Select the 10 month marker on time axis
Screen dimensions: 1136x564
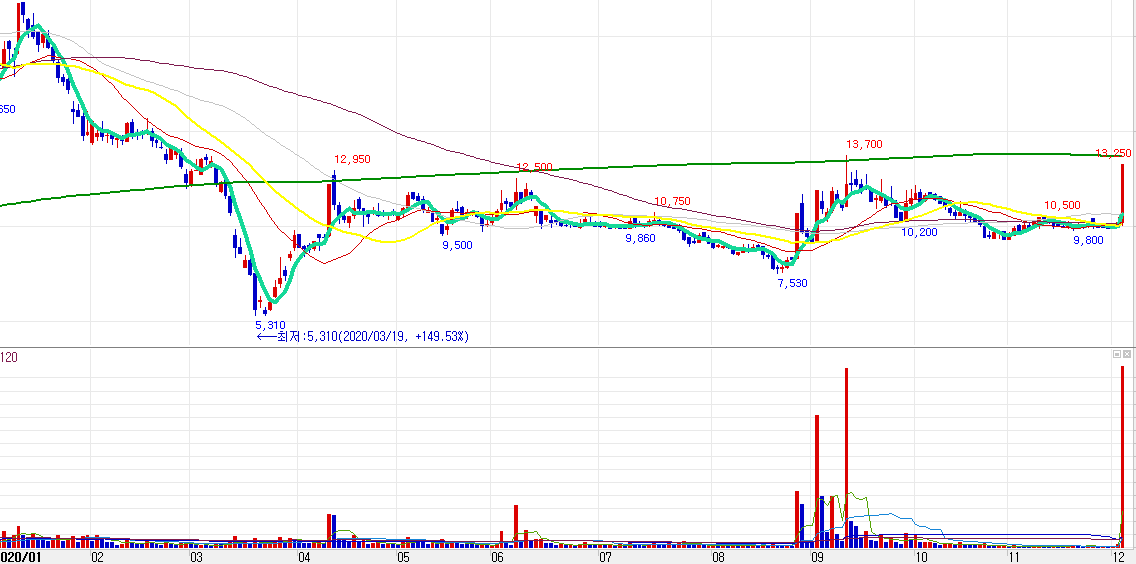921,557
